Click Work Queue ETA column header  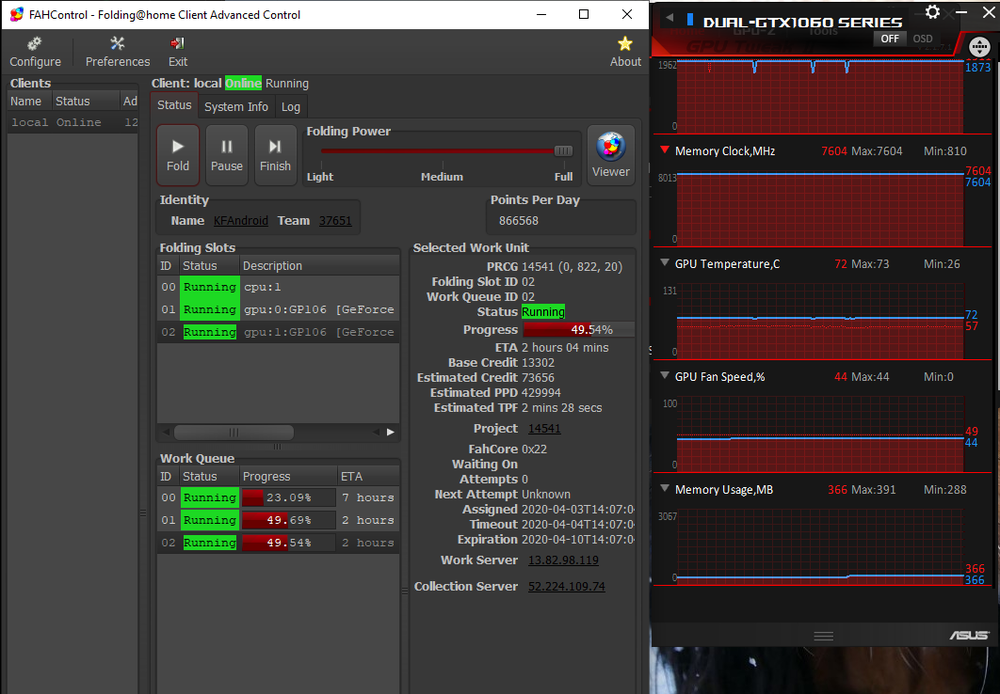369,476
